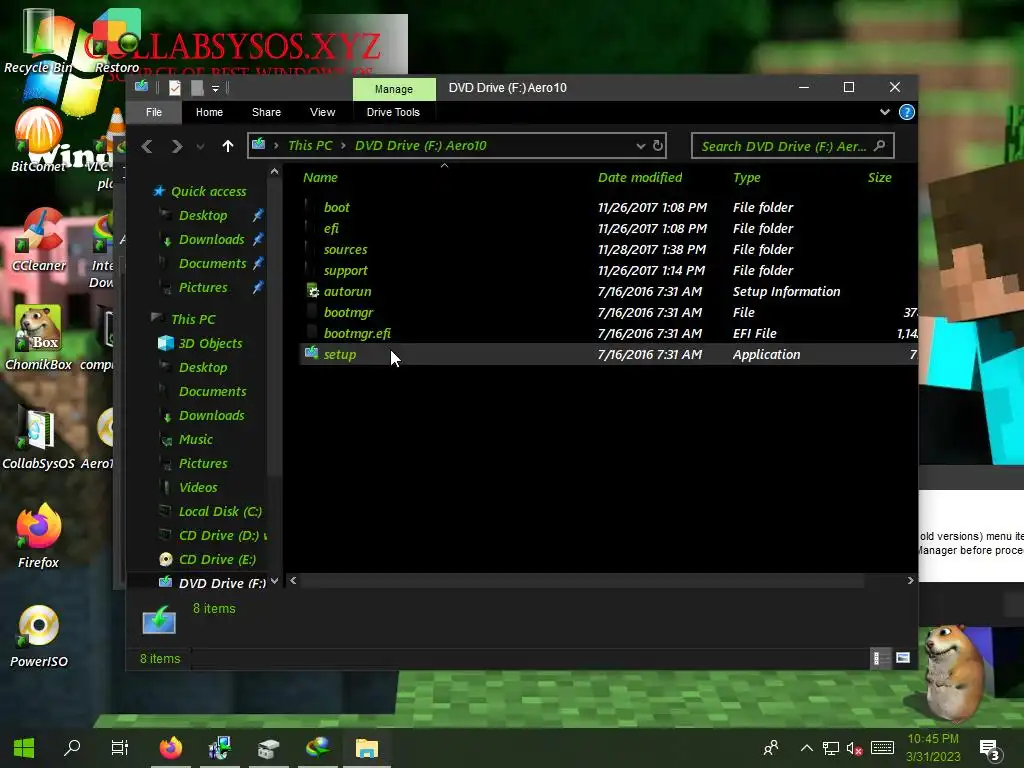
Task: Sort by Size column header
Action: (x=880, y=178)
